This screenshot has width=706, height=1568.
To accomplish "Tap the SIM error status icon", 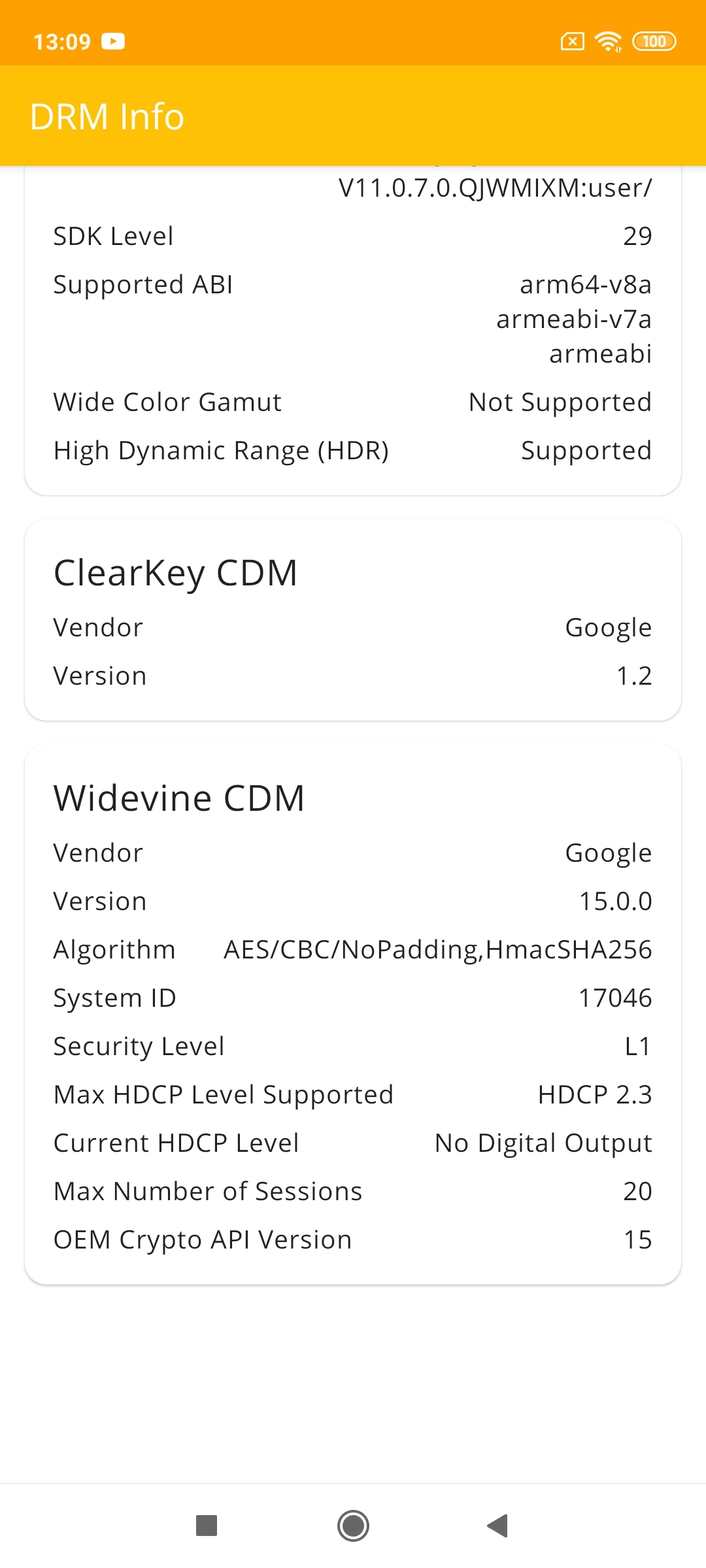I will point(573,42).
